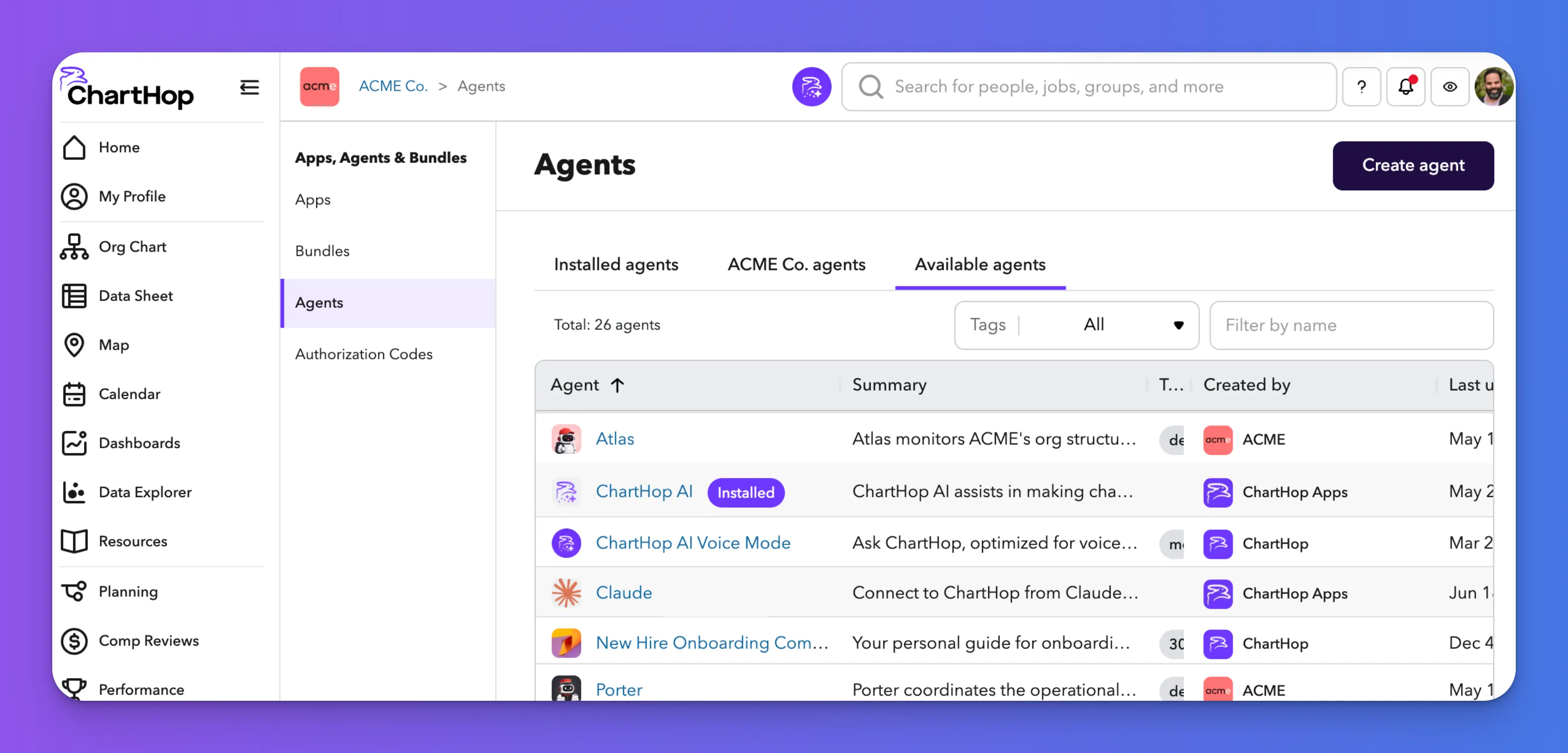This screenshot has height=753, width=1568.
Task: Open the Atlas agent link
Action: coord(615,439)
